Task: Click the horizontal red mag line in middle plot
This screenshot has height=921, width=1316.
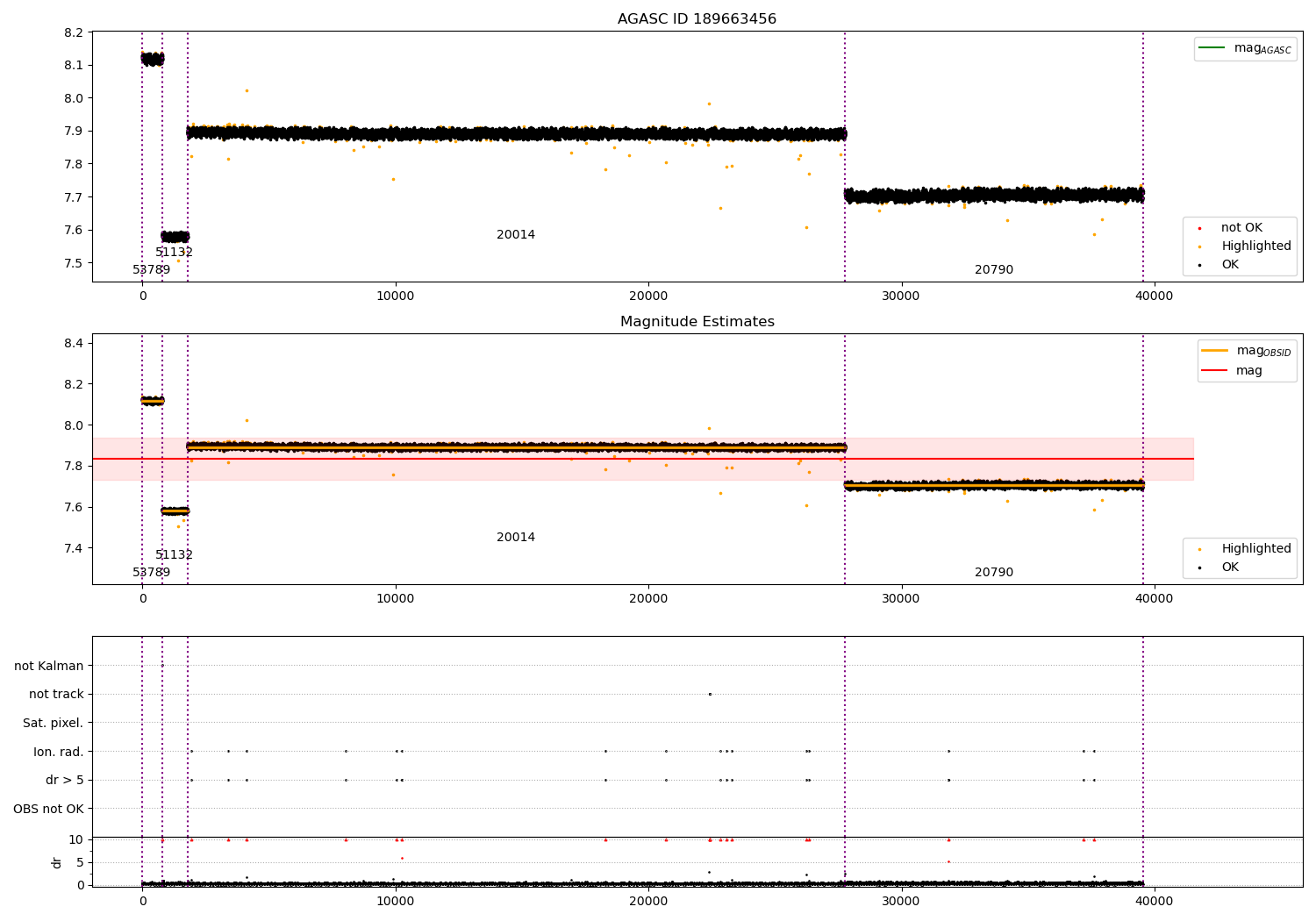Action: click(x=642, y=459)
